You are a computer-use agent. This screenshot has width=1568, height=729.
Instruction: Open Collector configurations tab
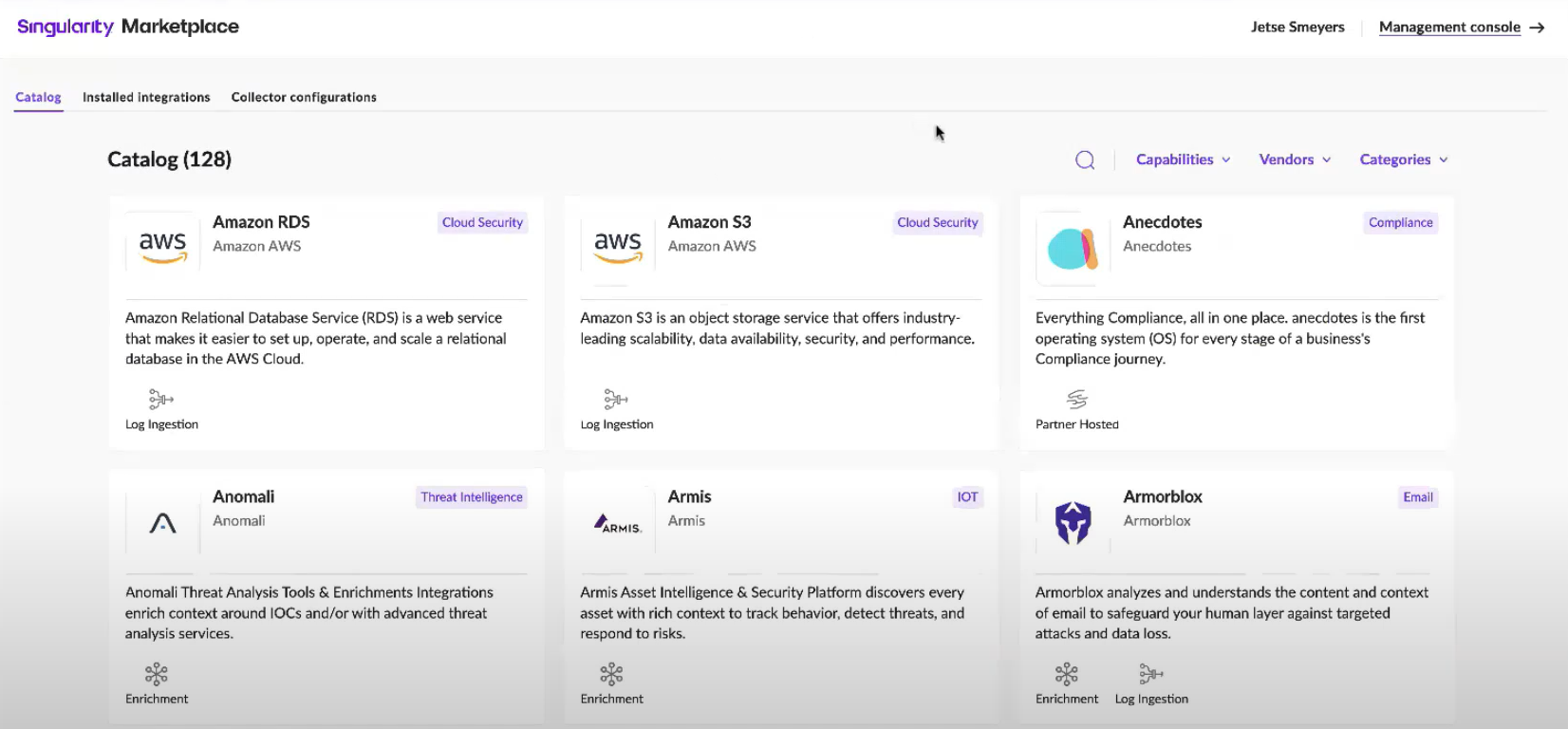(x=304, y=97)
